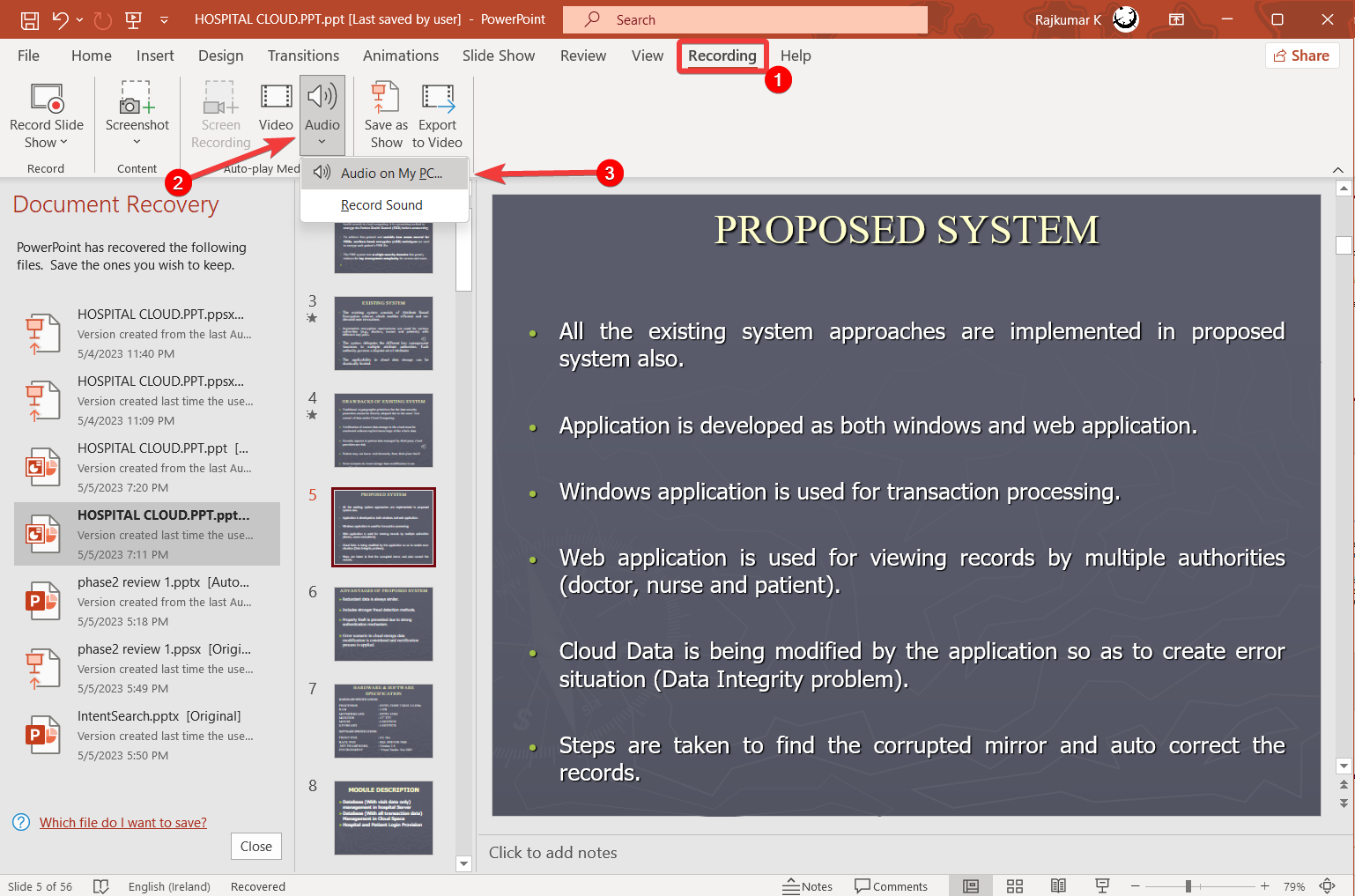
Task: Undo the last action in the title bar
Action: [60, 19]
